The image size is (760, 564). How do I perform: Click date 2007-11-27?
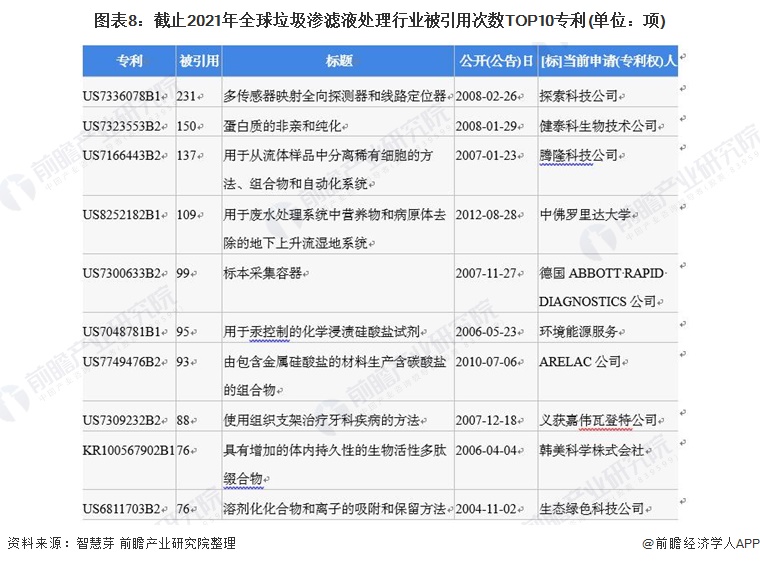[486, 273]
